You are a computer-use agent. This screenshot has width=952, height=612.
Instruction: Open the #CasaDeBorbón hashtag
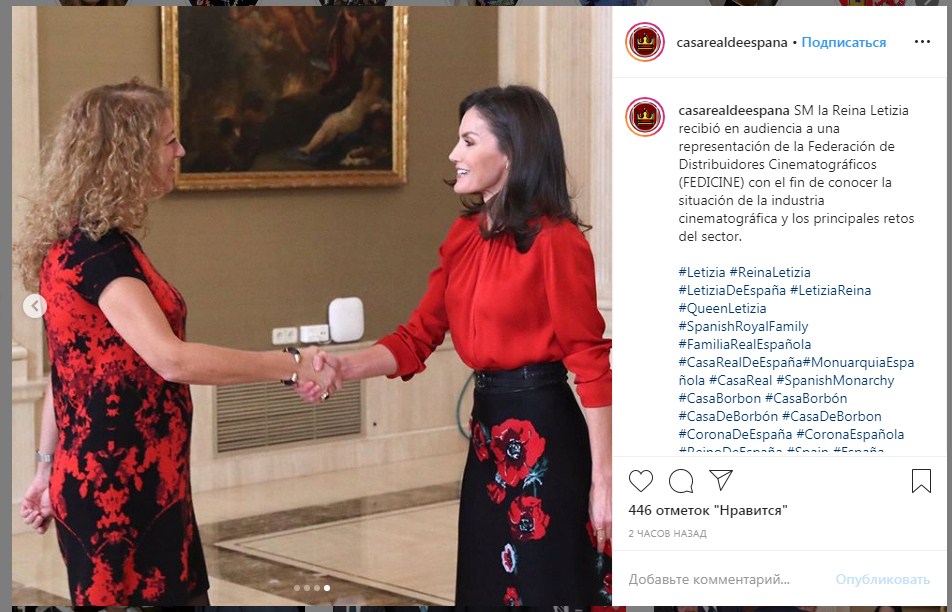click(x=728, y=416)
